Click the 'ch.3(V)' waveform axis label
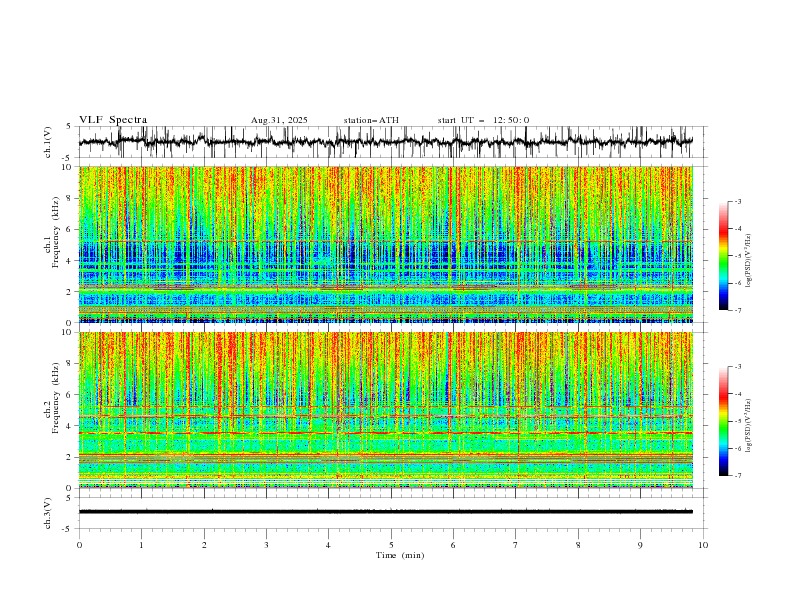This screenshot has height=612, width=792. [48, 513]
